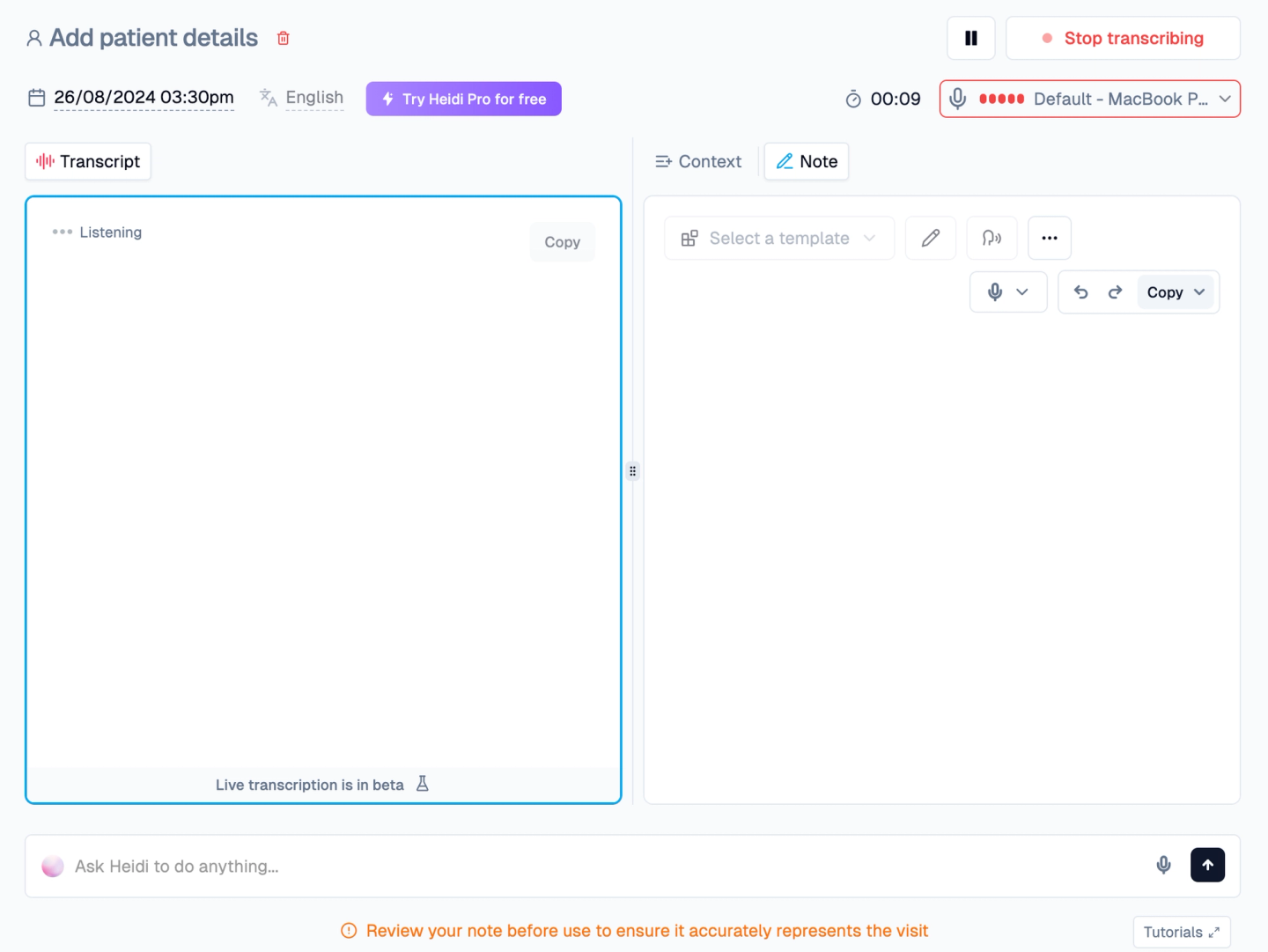Image resolution: width=1268 pixels, height=952 pixels.
Task: Click the microphone icon in device selector
Action: click(958, 99)
